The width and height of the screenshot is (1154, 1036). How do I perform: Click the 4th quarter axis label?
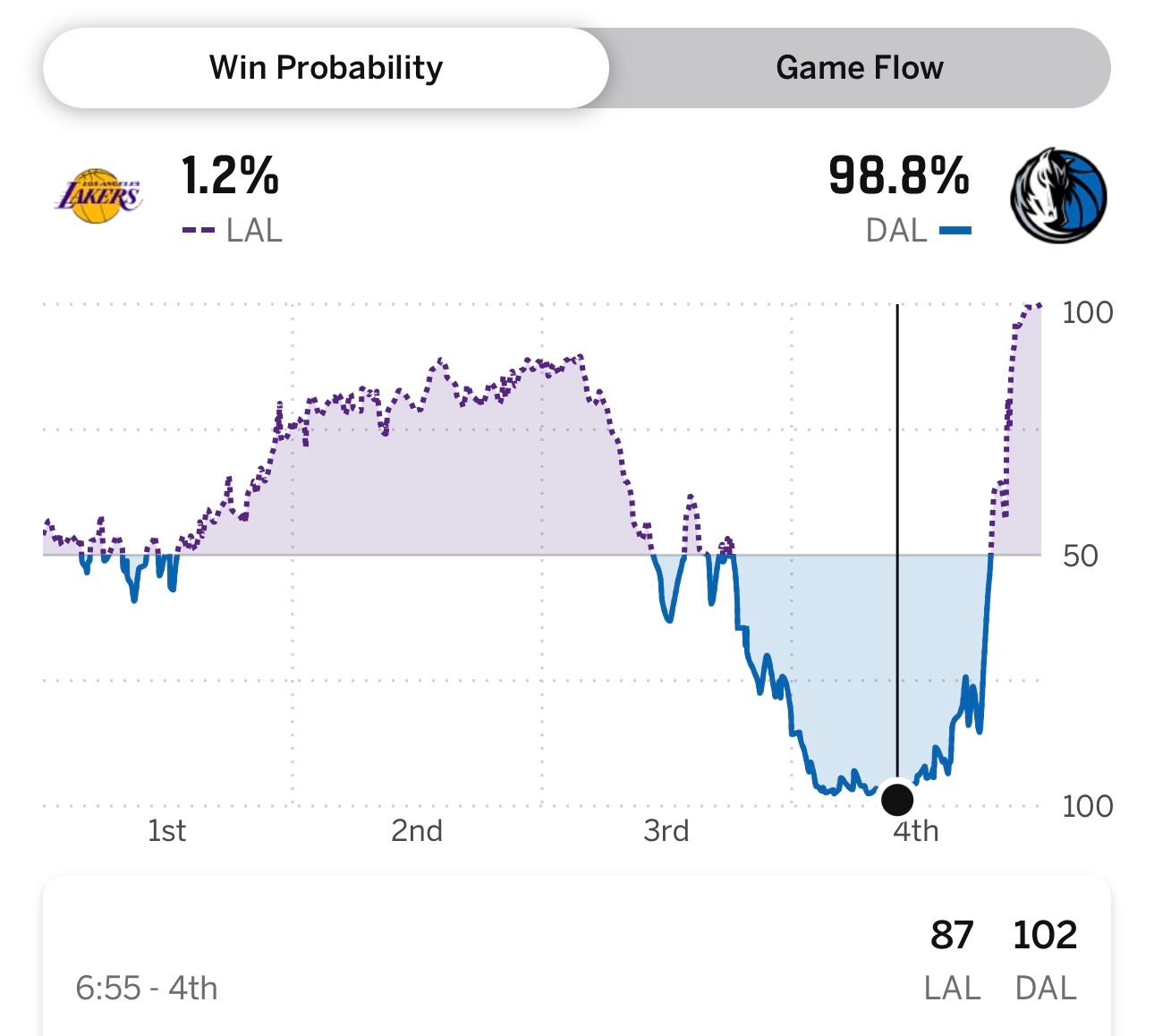(915, 831)
